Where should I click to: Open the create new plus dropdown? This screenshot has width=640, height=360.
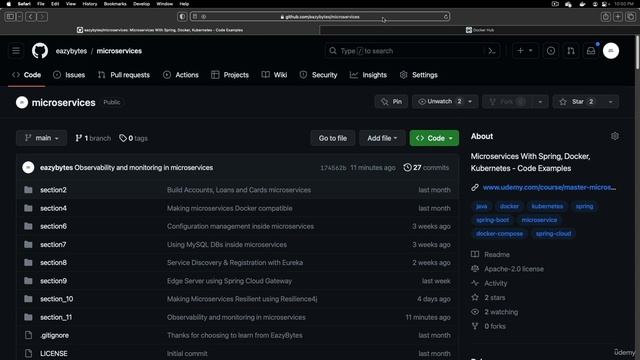click(525, 51)
